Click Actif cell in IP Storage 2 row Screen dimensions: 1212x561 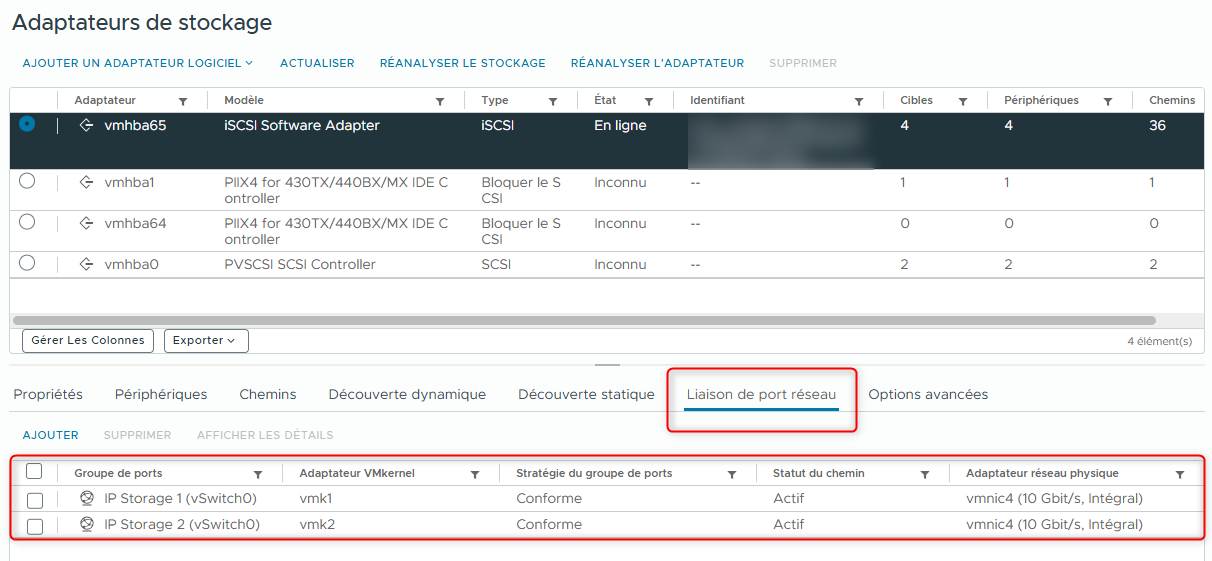[x=788, y=524]
